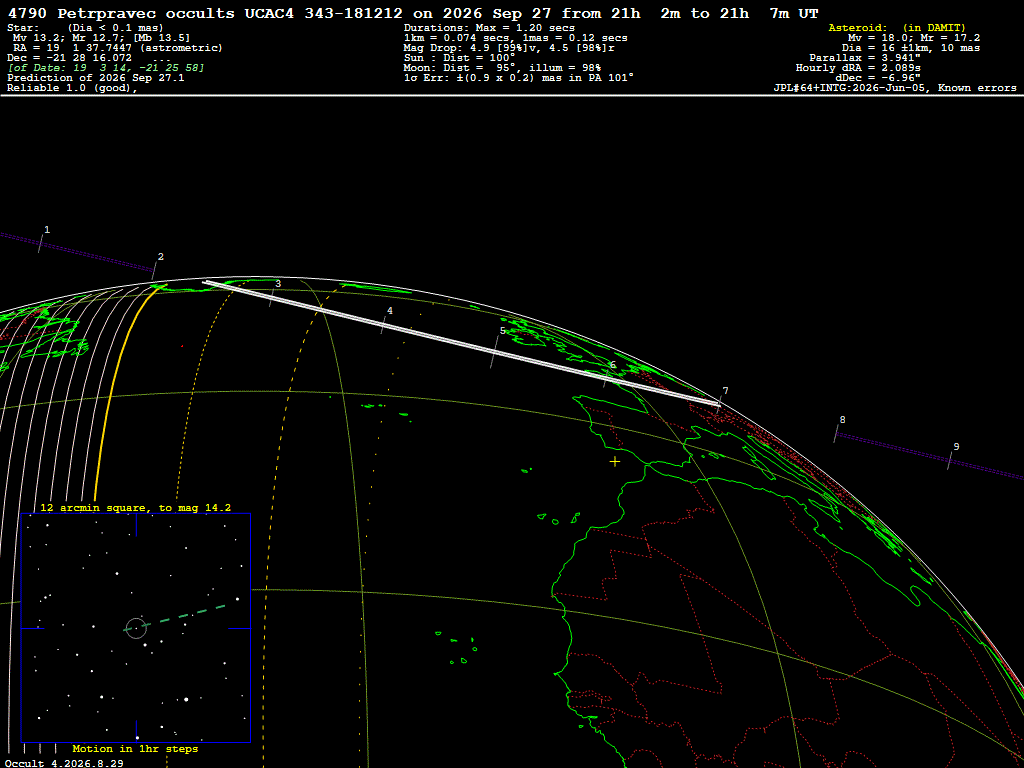Viewport: 1024px width, 768px height.
Task: Click the circled target star in chart
Action: pyautogui.click(x=136, y=628)
